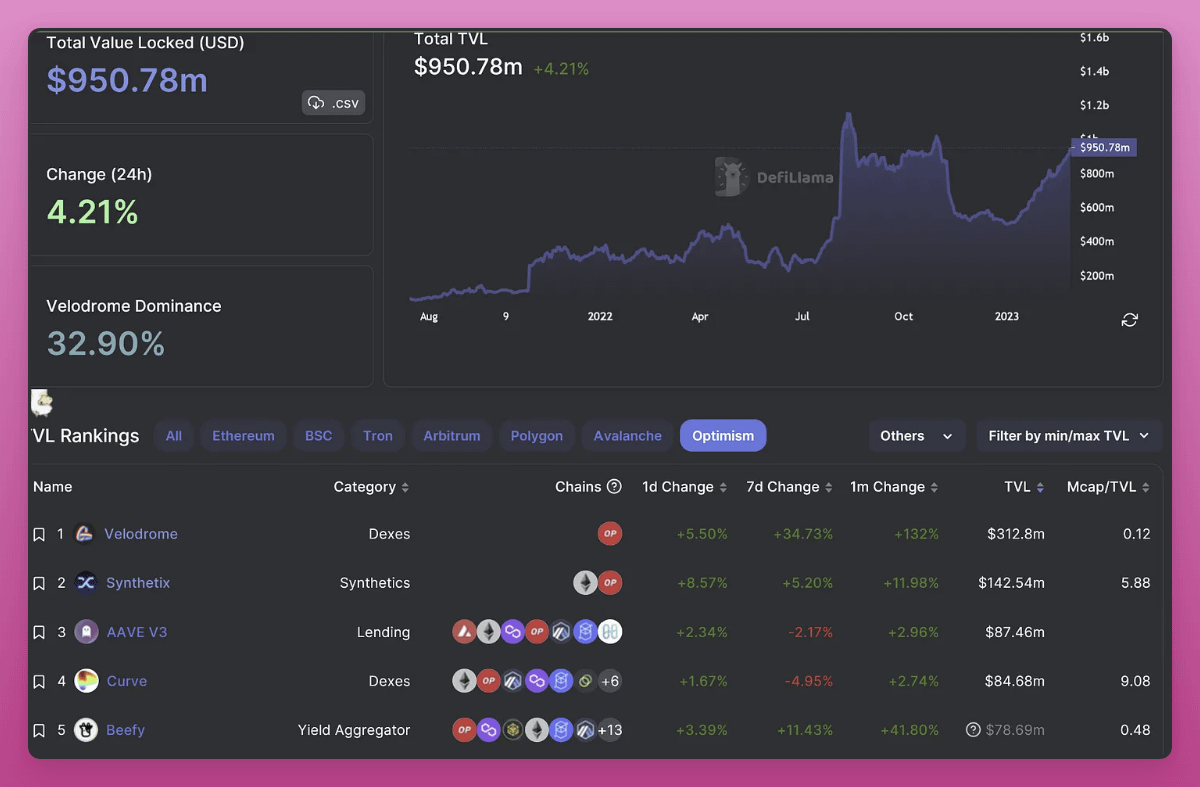
Task: Bookmark the Synthetix row
Action: [39, 584]
